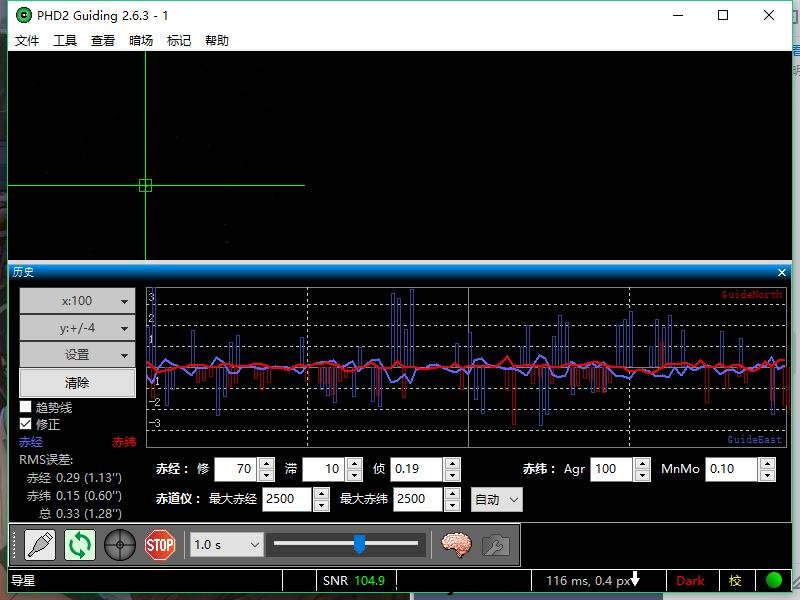Open the x:100 scale dropdown
The image size is (800, 600).
(x=78, y=301)
